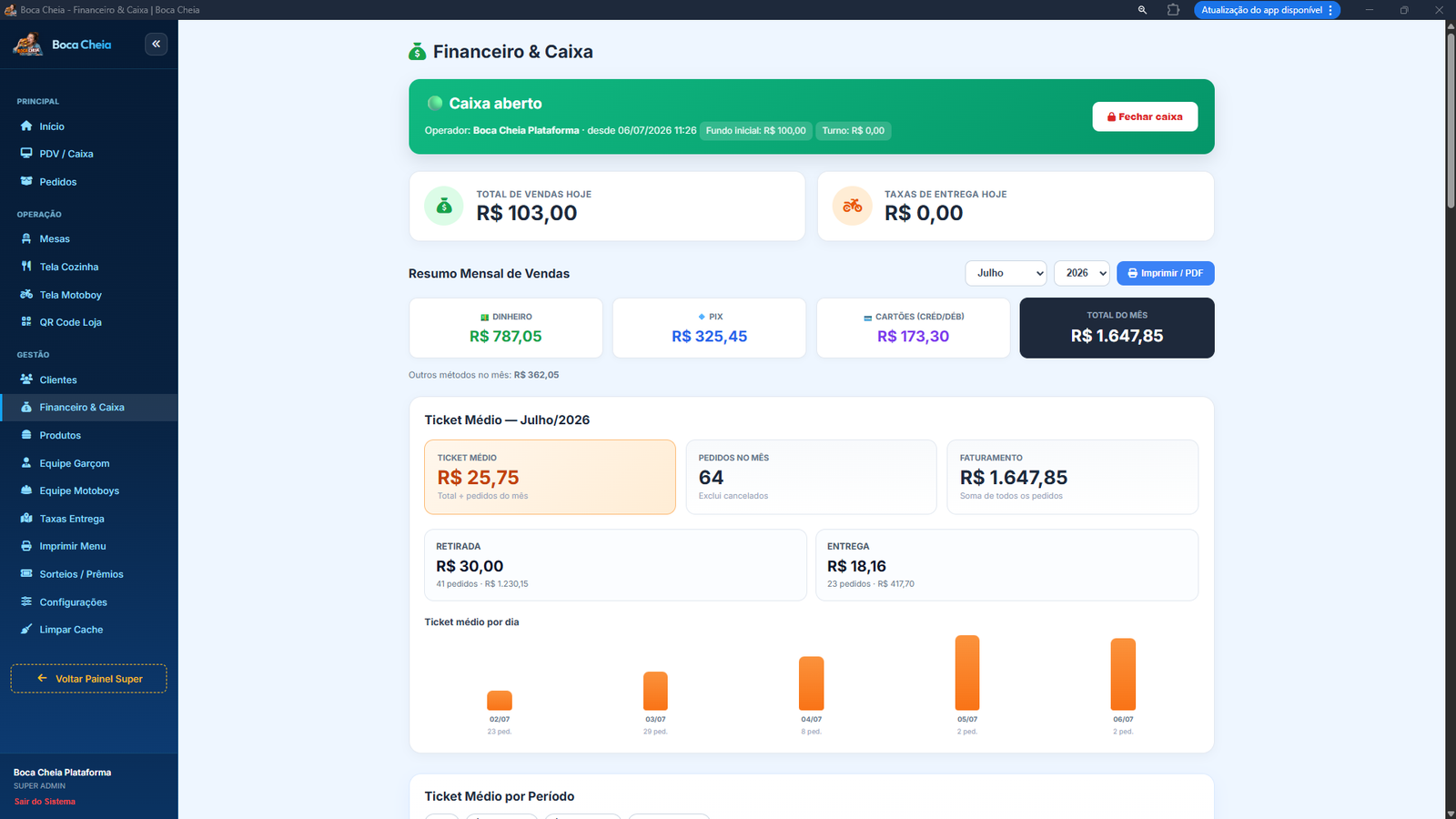Screen dimensions: 1456x819
Task: Click the Limpar Cache broom icon
Action: click(x=26, y=630)
